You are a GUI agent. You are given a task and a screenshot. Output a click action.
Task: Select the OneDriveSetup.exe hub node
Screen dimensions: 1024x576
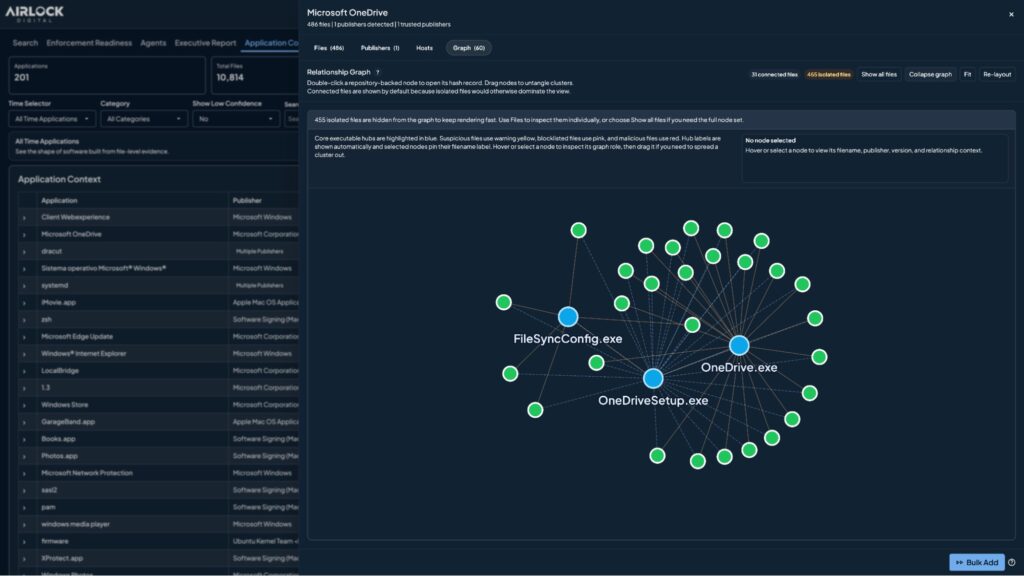pyautogui.click(x=652, y=378)
